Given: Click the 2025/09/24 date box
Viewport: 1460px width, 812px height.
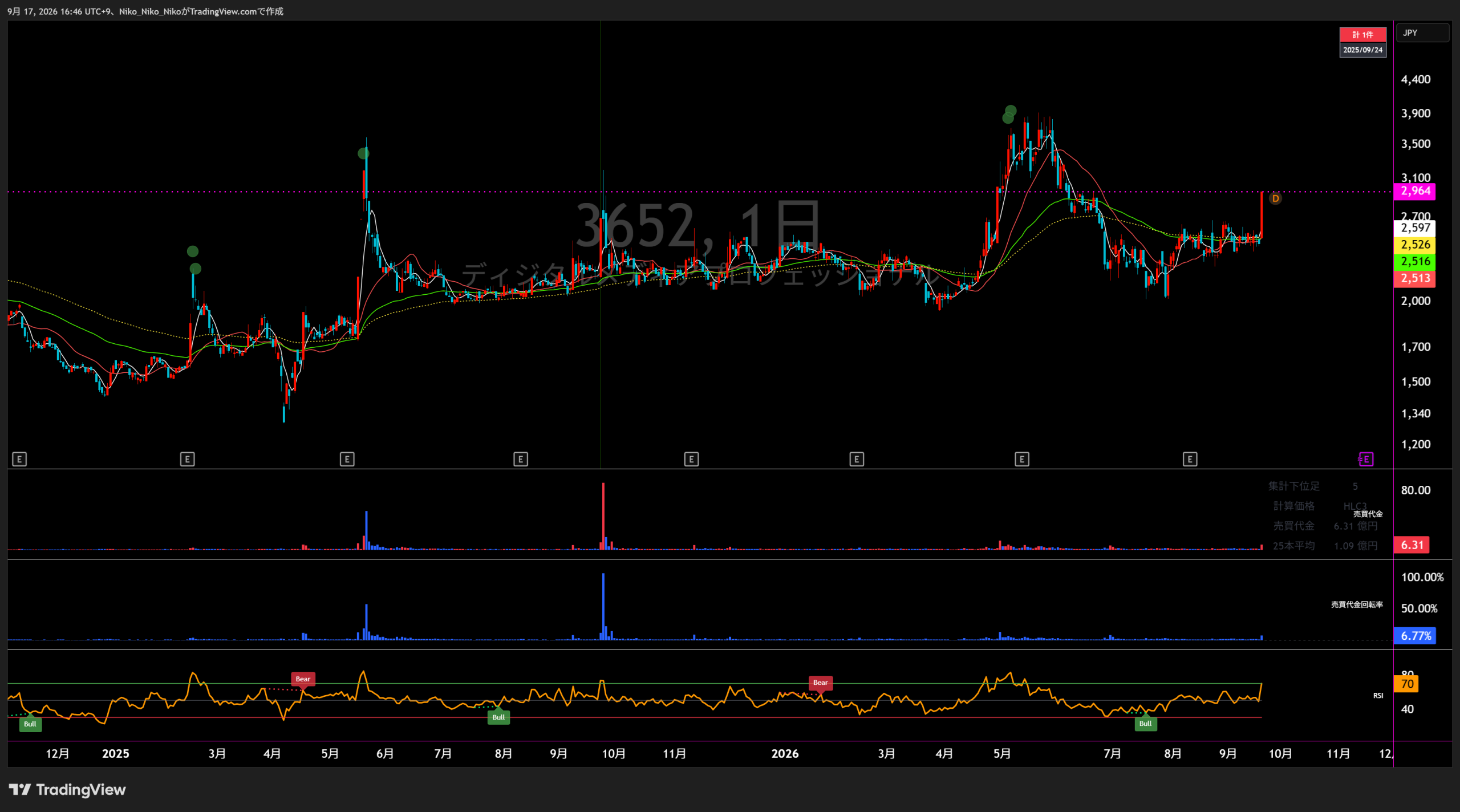Looking at the screenshot, I should pos(1362,50).
